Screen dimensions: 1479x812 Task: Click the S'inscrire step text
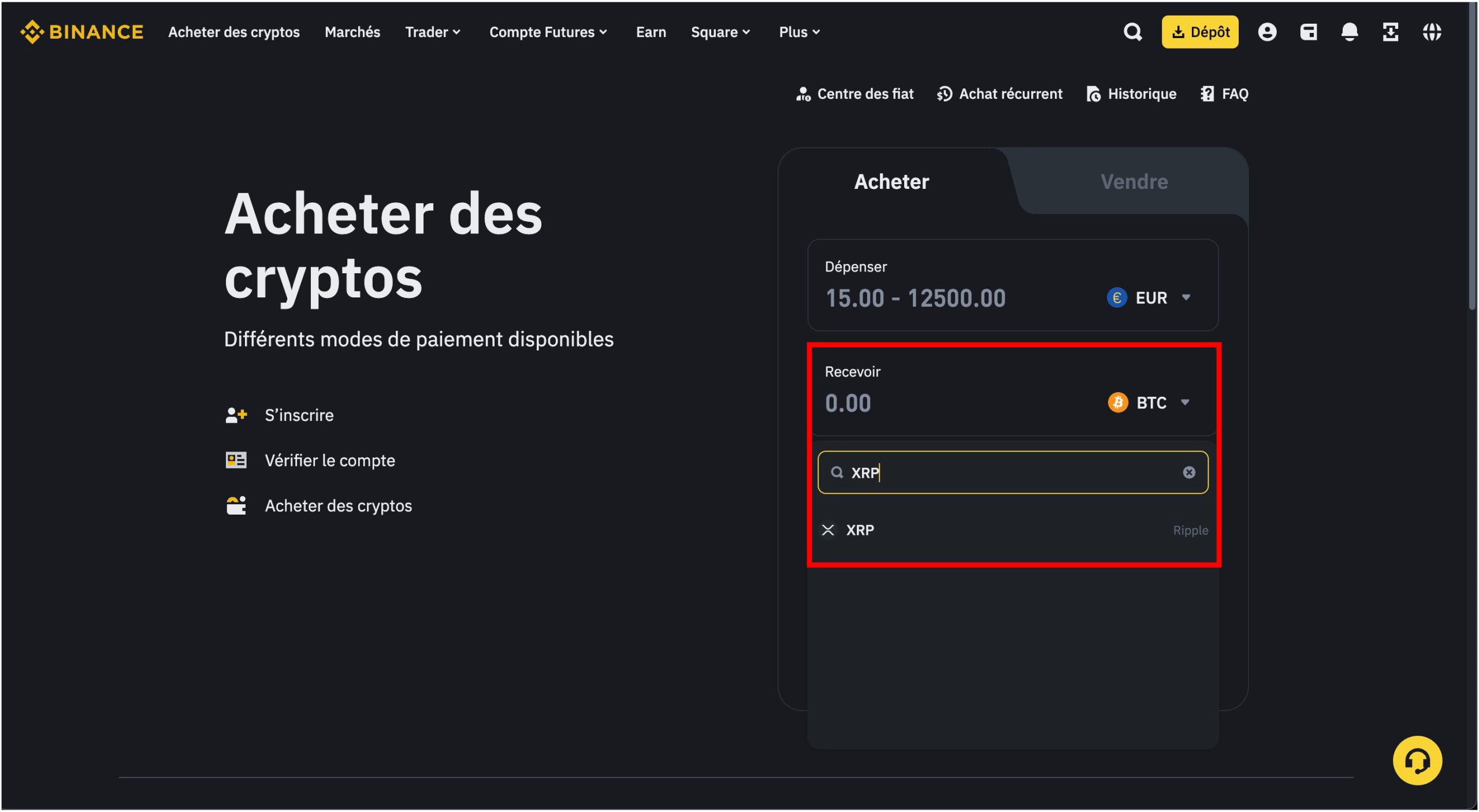pyautogui.click(x=299, y=415)
